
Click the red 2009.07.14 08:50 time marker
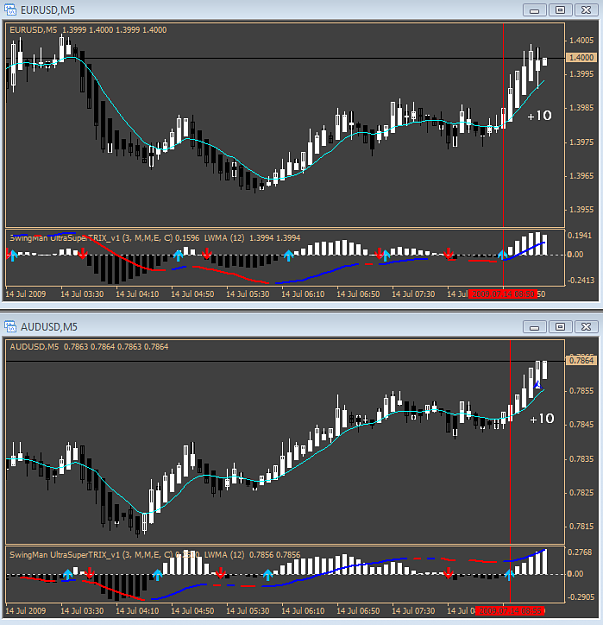click(503, 294)
